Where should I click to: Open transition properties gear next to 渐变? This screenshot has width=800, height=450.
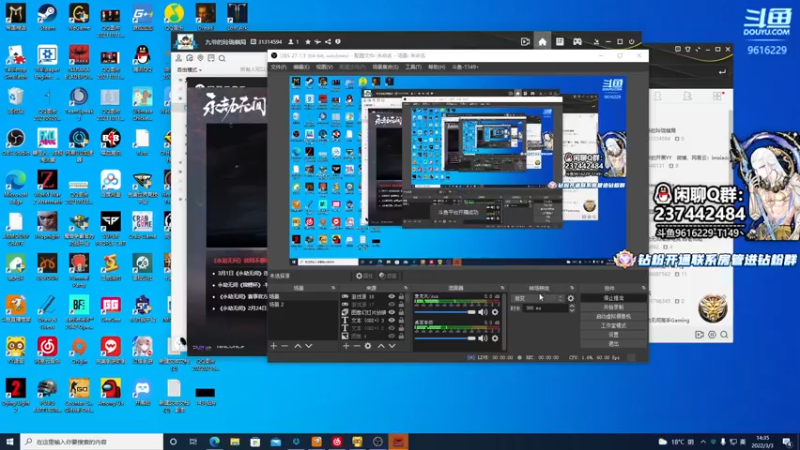571,298
